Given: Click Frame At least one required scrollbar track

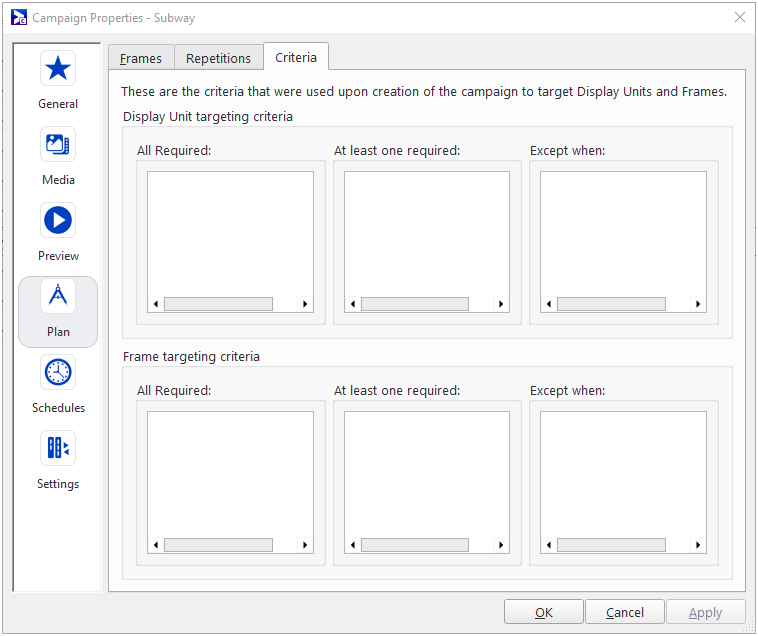Looking at the screenshot, I should (x=414, y=545).
